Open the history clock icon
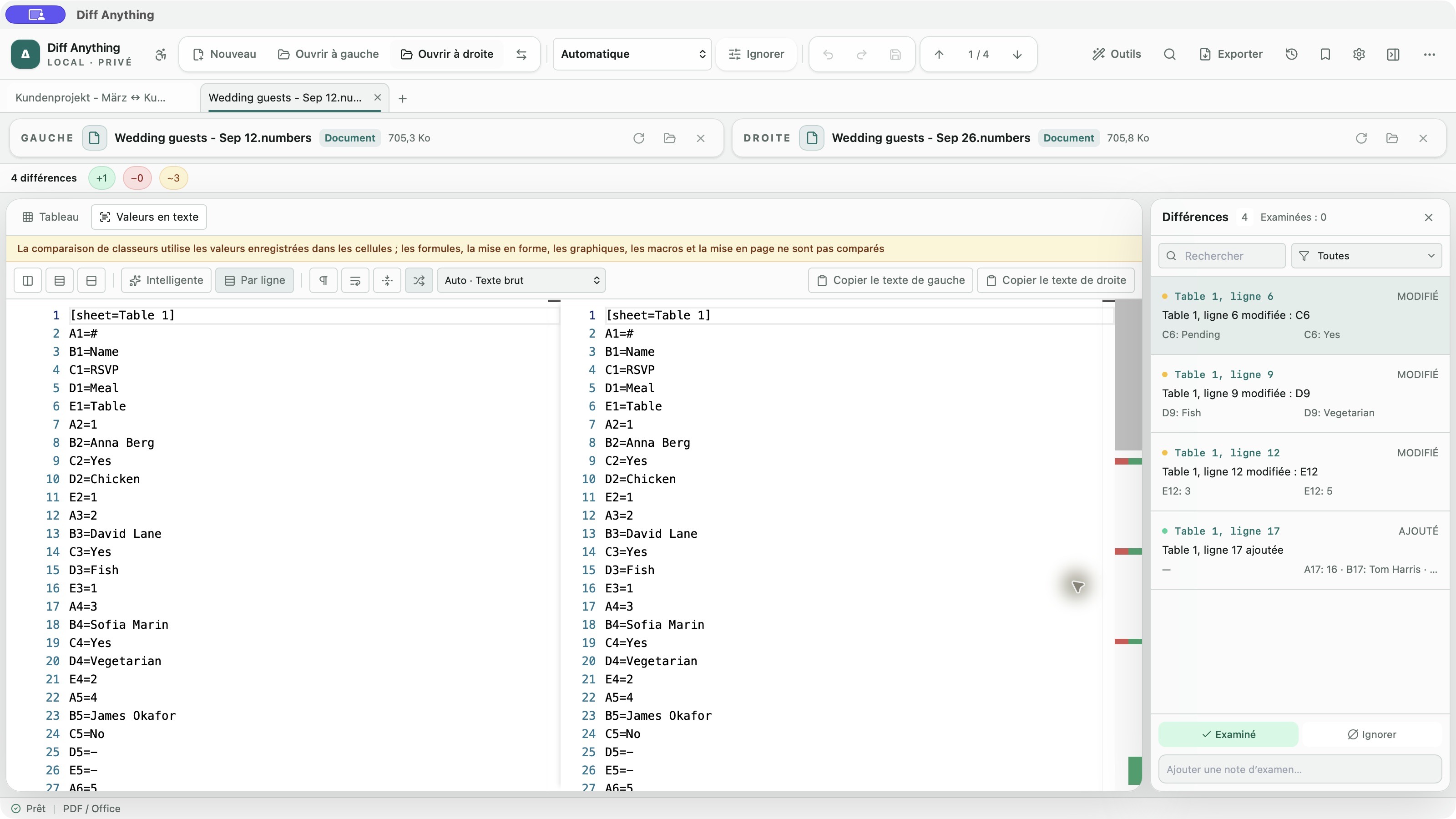The image size is (1456, 819). pos(1292,54)
